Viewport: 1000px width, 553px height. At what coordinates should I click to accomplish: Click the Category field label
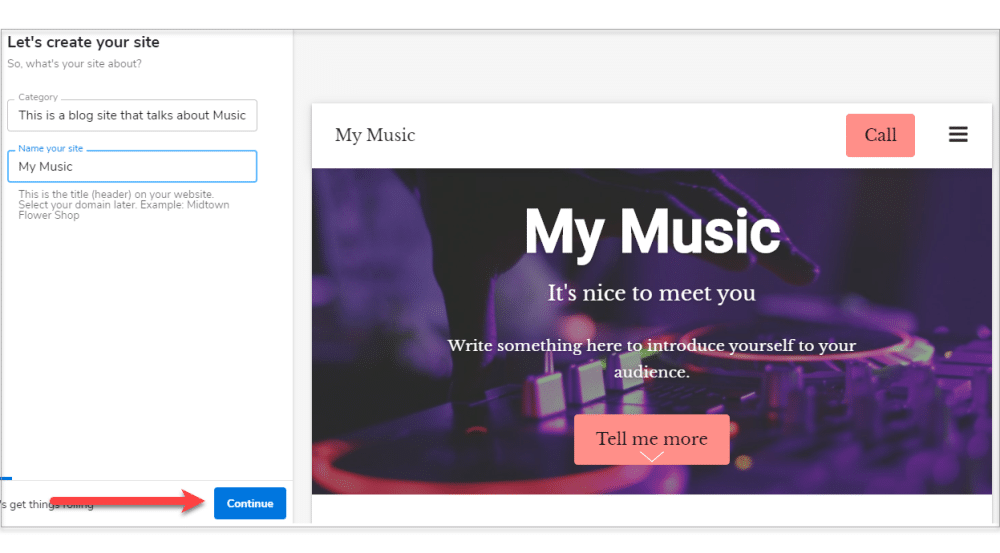(x=38, y=98)
